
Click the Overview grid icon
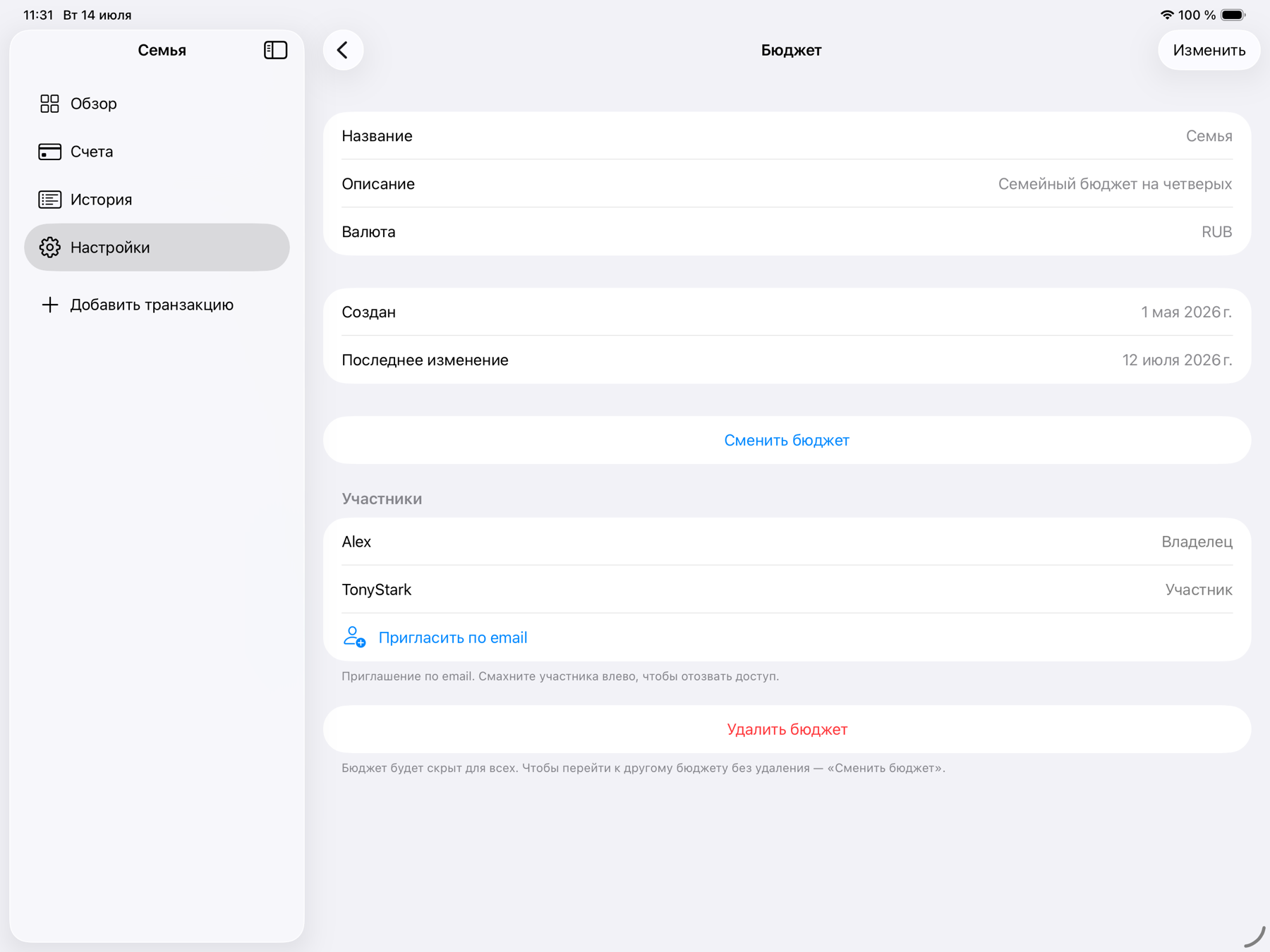coord(49,104)
